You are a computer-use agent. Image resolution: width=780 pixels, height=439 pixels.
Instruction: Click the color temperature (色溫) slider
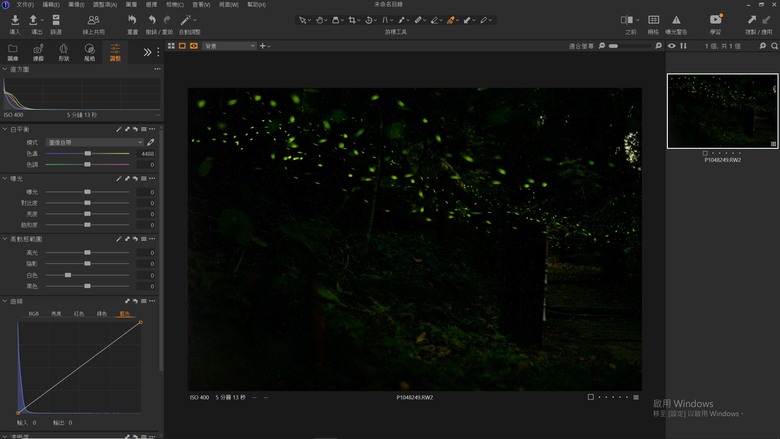tap(88, 154)
